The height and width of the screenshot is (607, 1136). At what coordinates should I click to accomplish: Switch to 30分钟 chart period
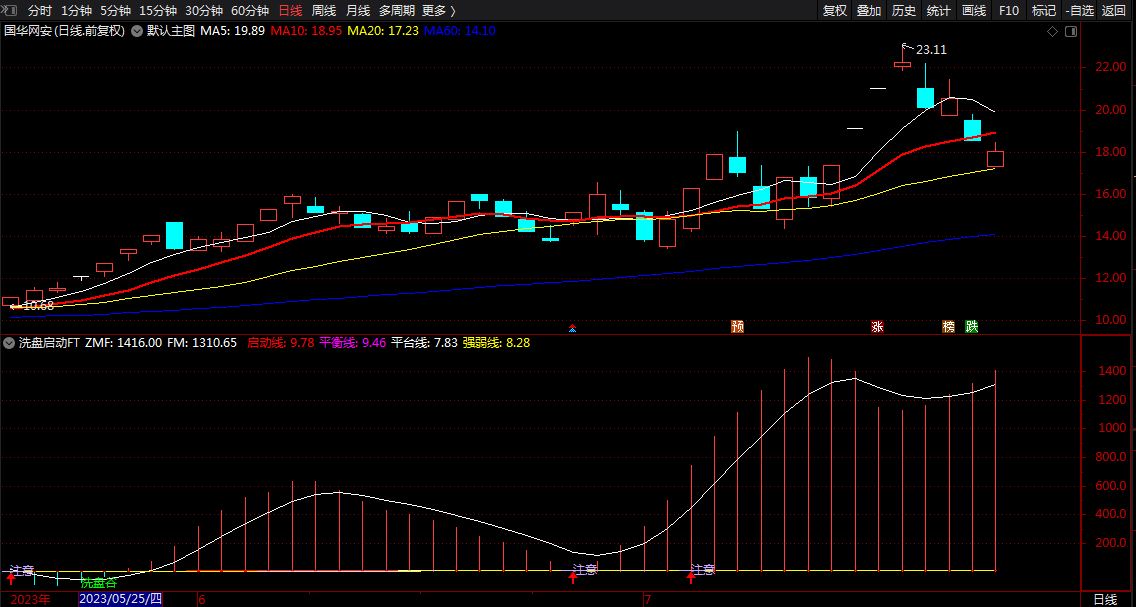(204, 10)
